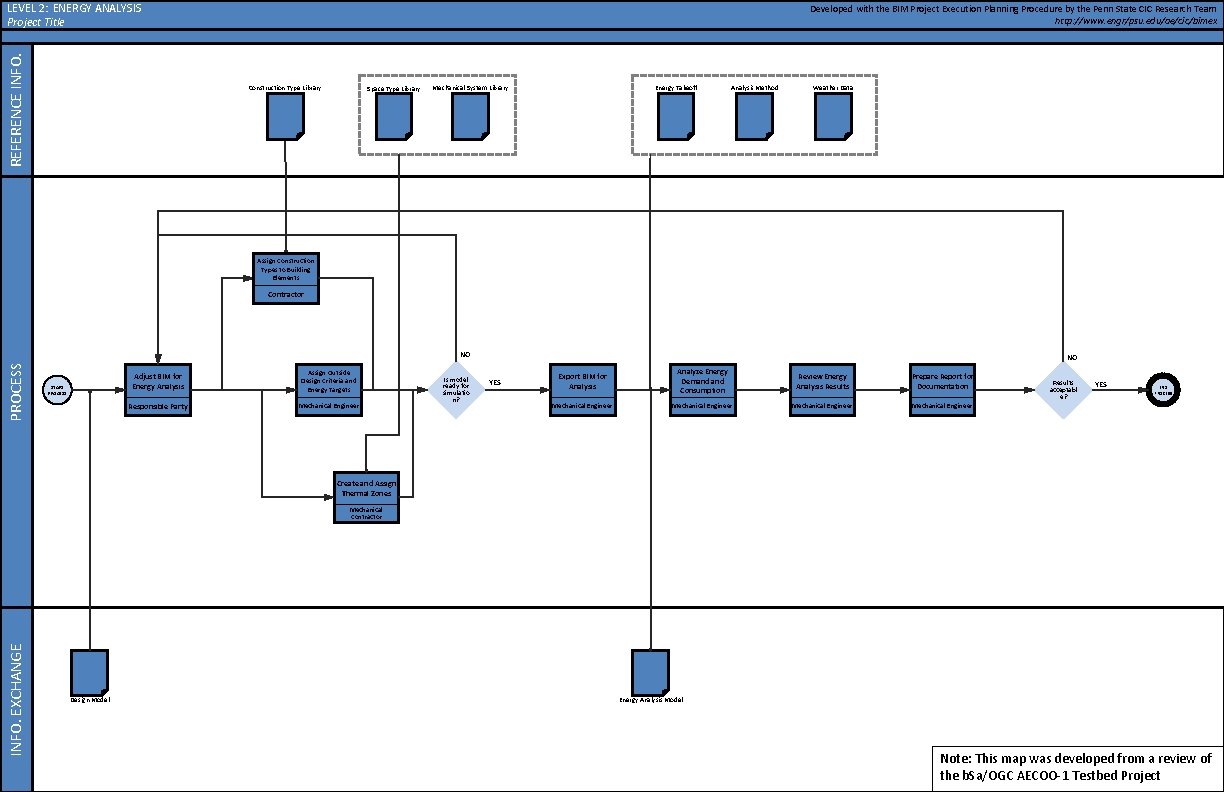Click Assign Construction Types to Building Elements box
The width and height of the screenshot is (1224, 792).
click(x=286, y=277)
